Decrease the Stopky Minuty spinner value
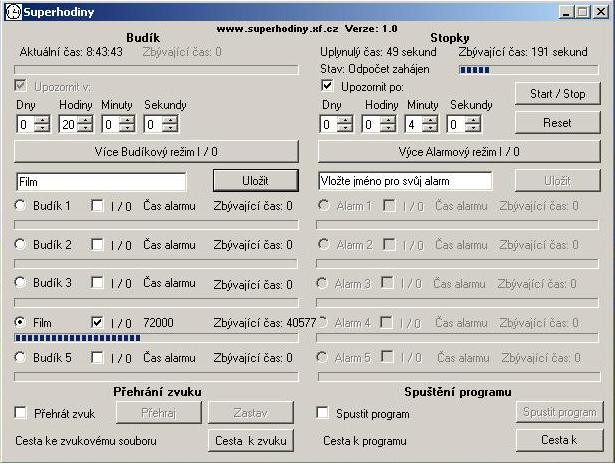The image size is (615, 464). 430,129
